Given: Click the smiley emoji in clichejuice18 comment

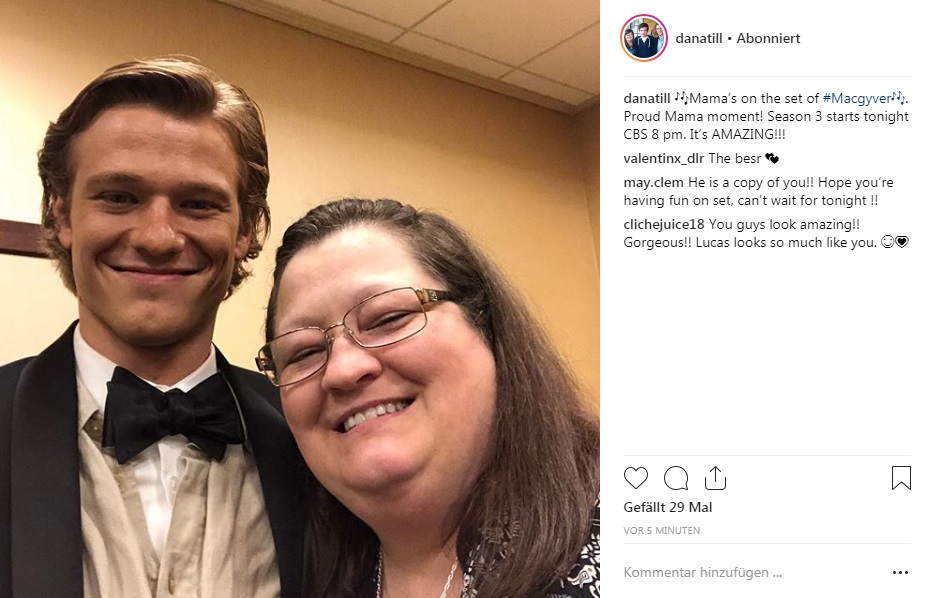Looking at the screenshot, I should point(887,242).
